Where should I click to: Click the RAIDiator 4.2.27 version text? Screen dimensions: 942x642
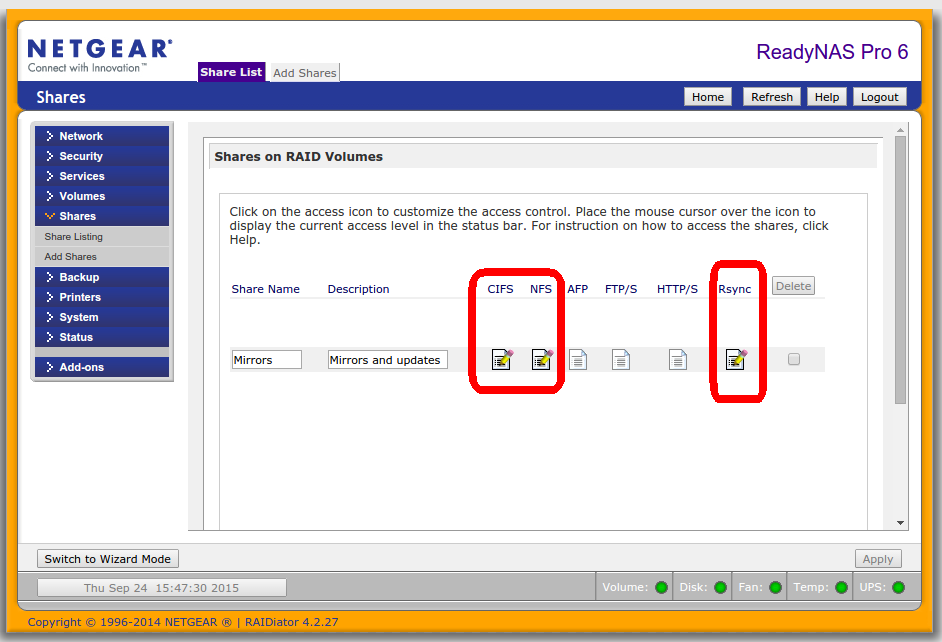pos(291,622)
